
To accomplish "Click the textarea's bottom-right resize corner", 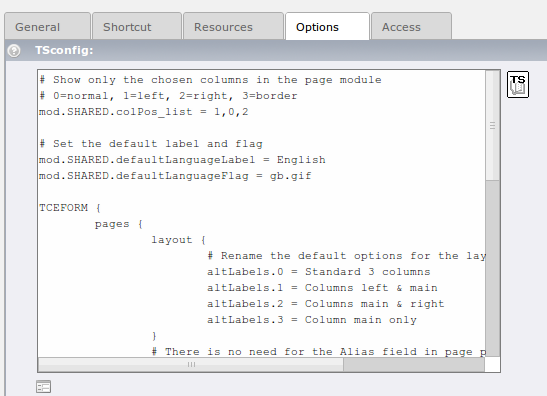I will click(492, 365).
